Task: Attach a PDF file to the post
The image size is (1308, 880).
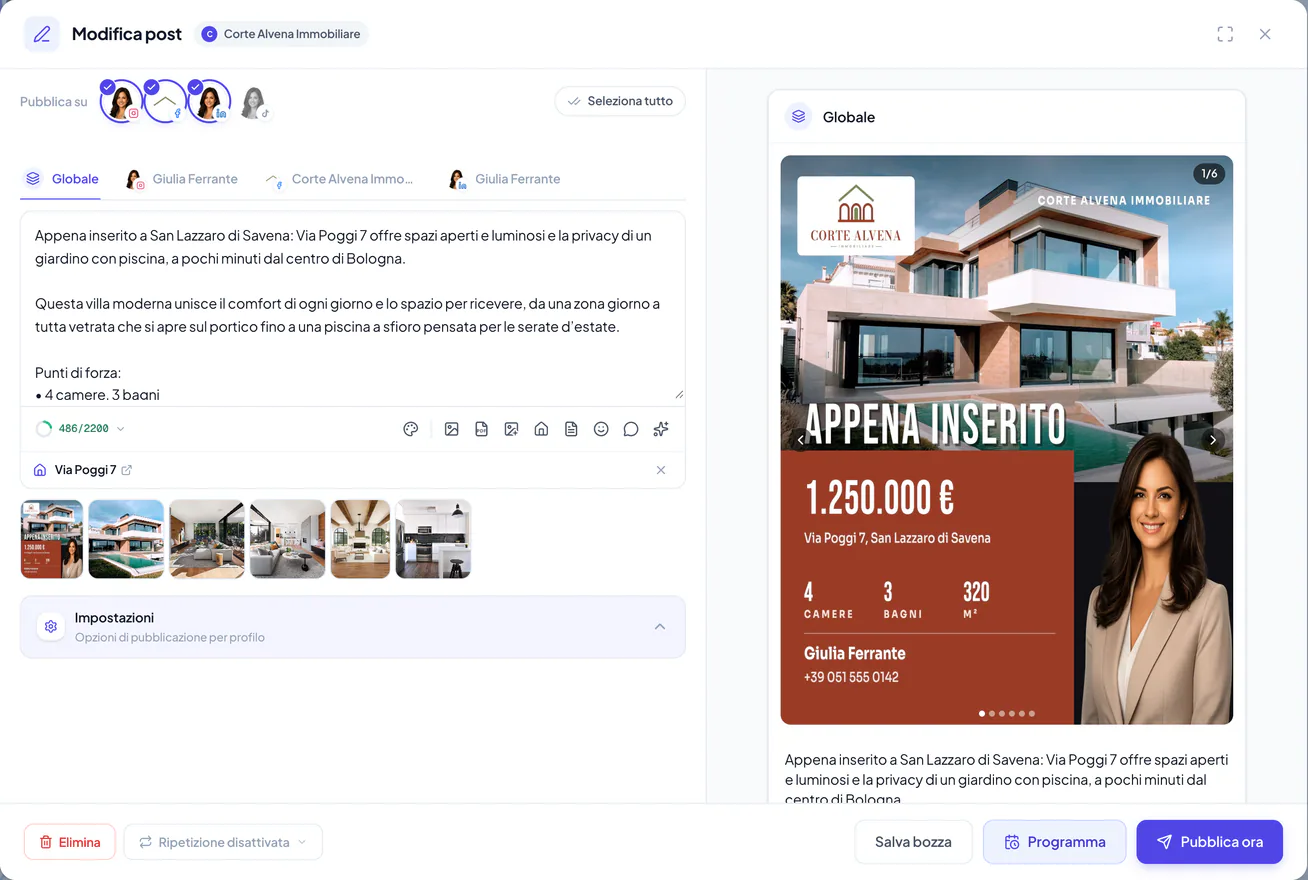Action: (481, 429)
